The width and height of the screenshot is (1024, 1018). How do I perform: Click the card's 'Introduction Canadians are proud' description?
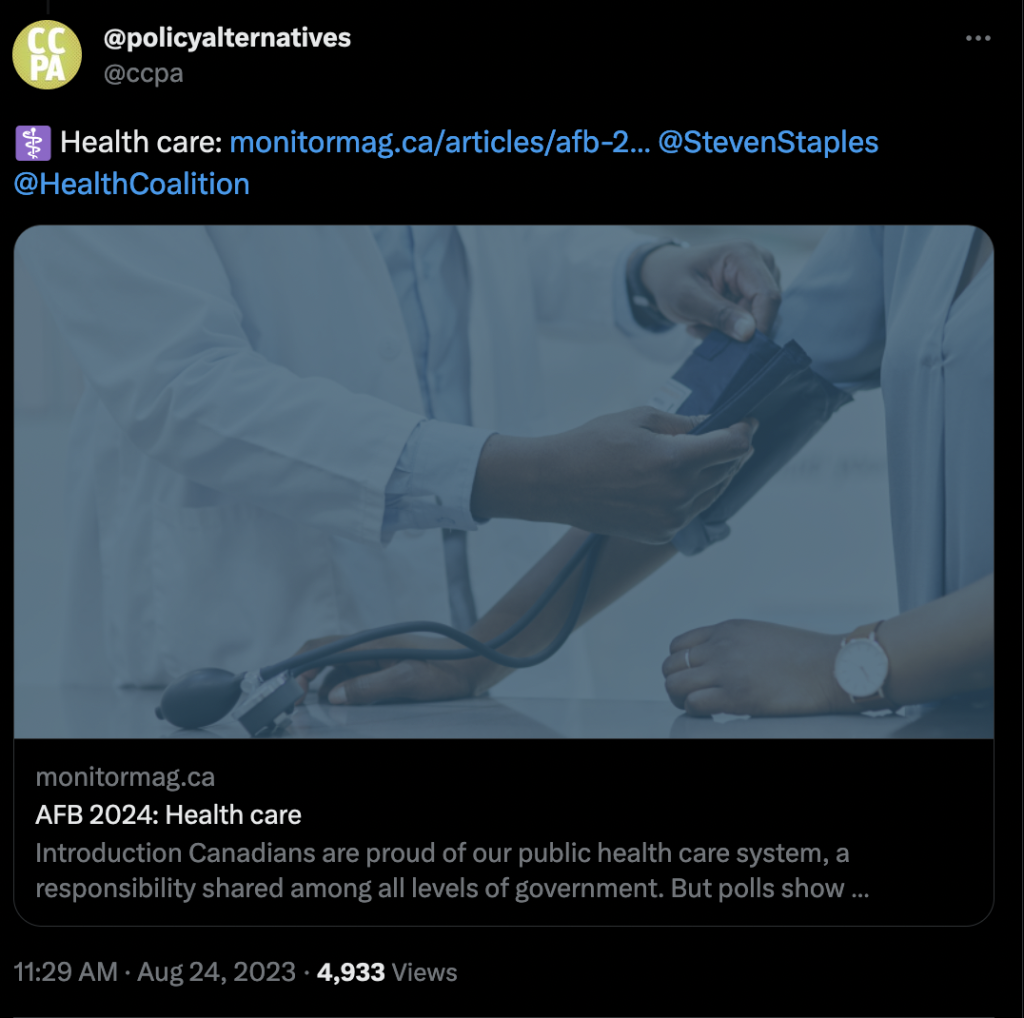[x=452, y=870]
